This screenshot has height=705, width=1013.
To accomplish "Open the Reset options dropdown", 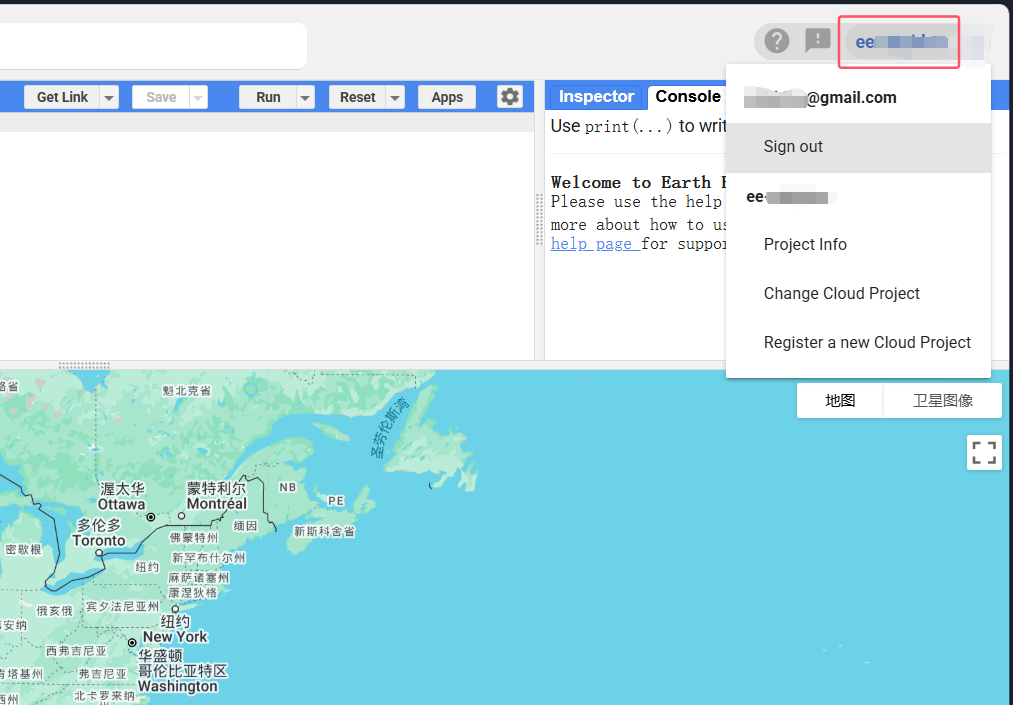I will point(393,96).
